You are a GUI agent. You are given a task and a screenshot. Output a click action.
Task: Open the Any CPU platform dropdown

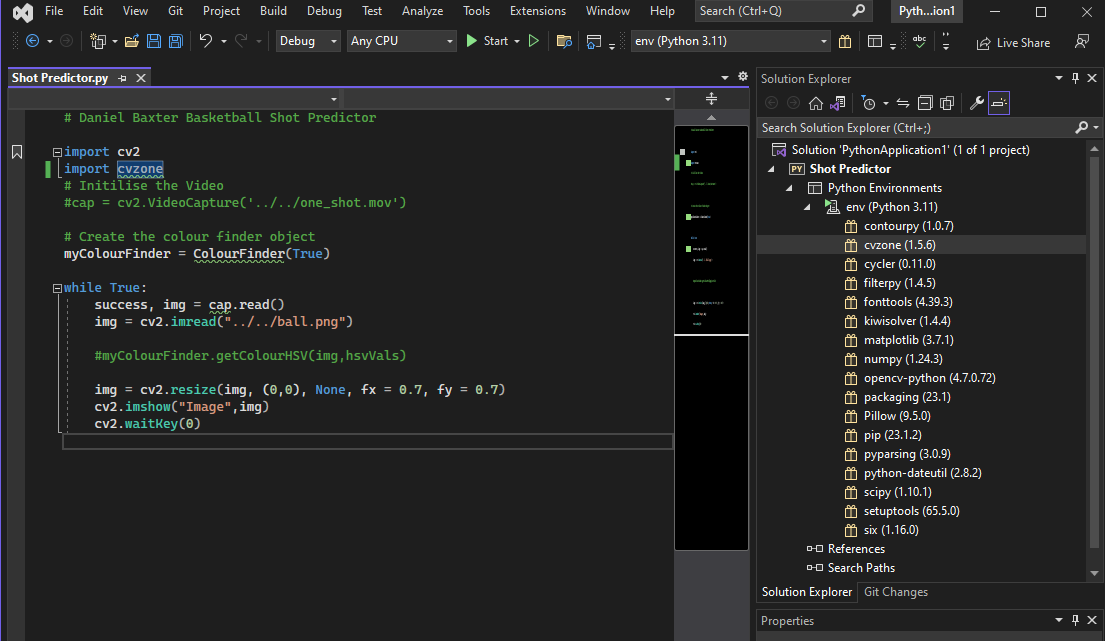(401, 41)
